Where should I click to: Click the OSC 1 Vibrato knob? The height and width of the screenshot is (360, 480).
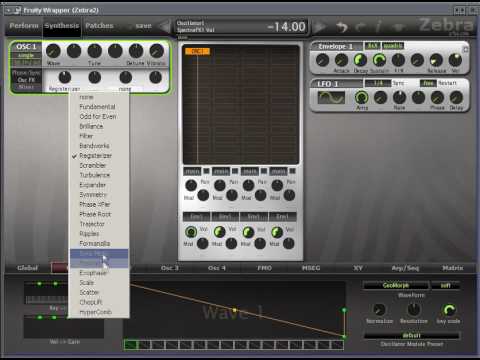156,51
